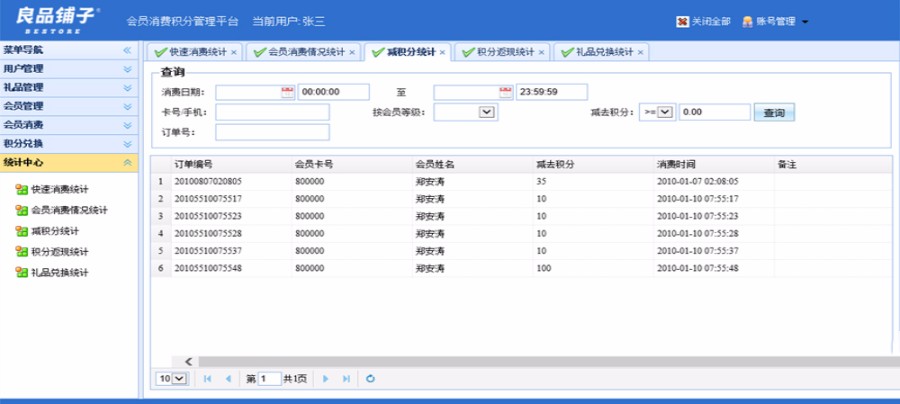This screenshot has height=404, width=900.
Task: Click the 减去积分 value field 0.00
Action: coord(715,112)
